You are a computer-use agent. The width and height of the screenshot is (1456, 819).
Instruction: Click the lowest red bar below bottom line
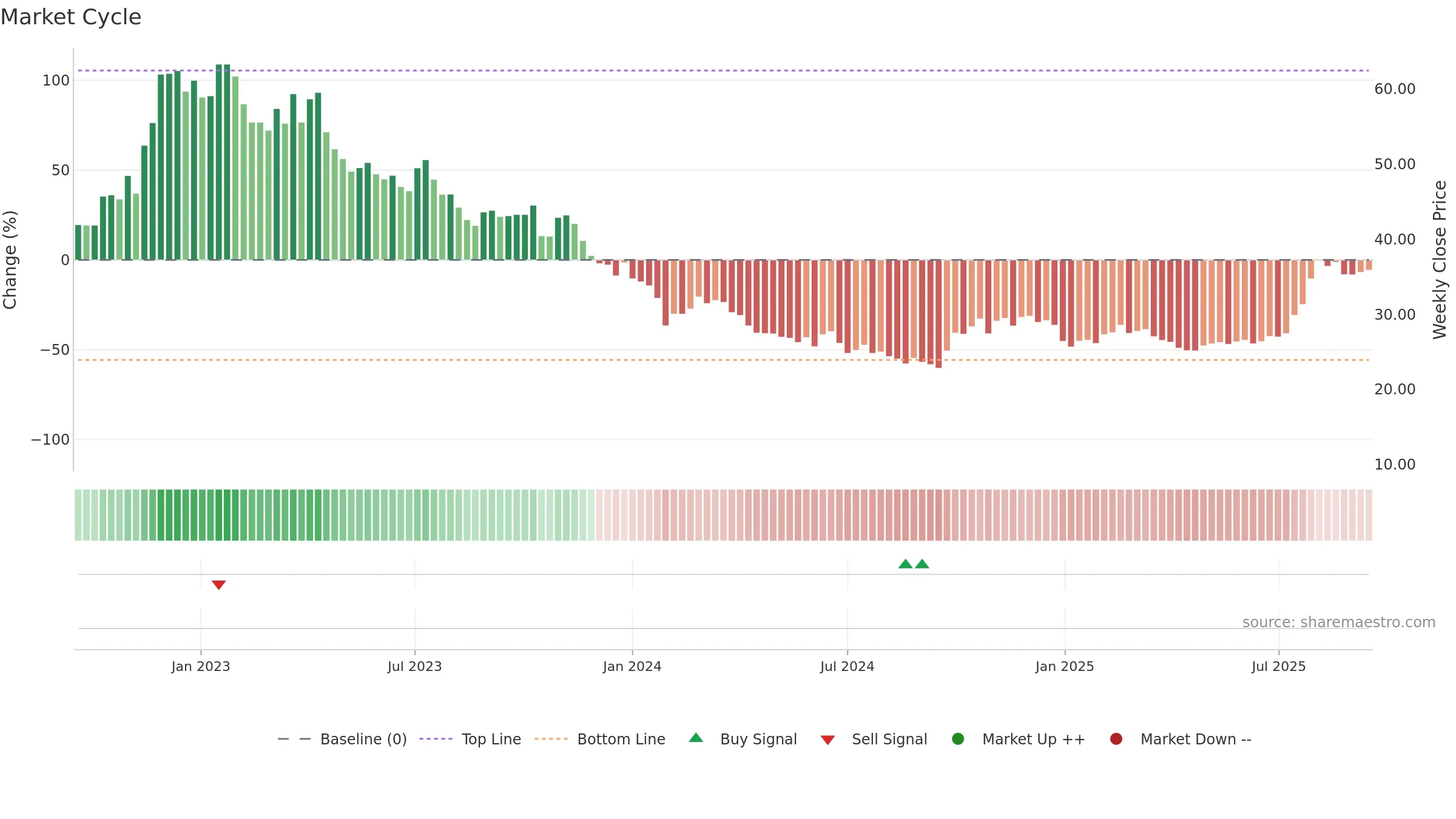939,314
